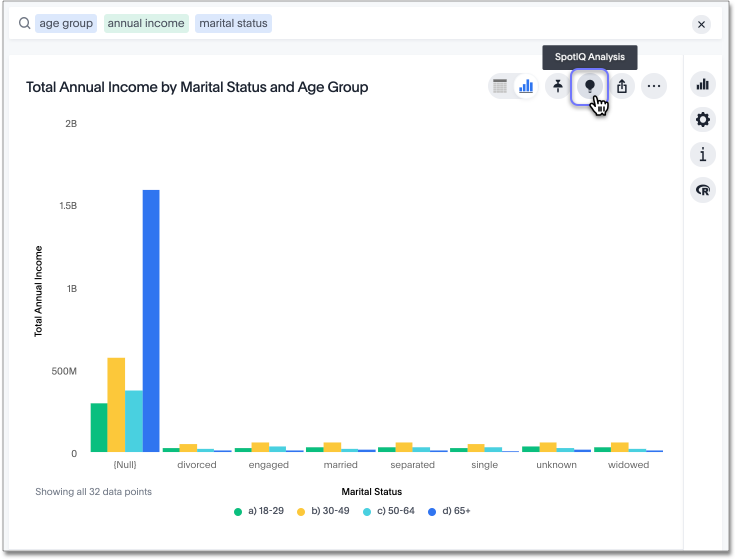736x560 pixels.
Task: Open chart type panel in sidebar
Action: [x=703, y=85]
